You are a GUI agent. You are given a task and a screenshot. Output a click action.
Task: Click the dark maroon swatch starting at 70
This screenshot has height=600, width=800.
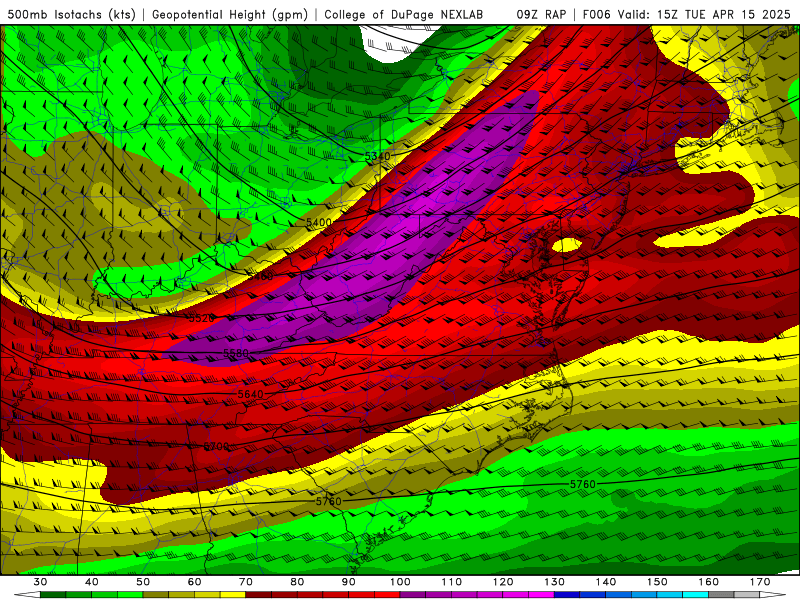(259, 595)
